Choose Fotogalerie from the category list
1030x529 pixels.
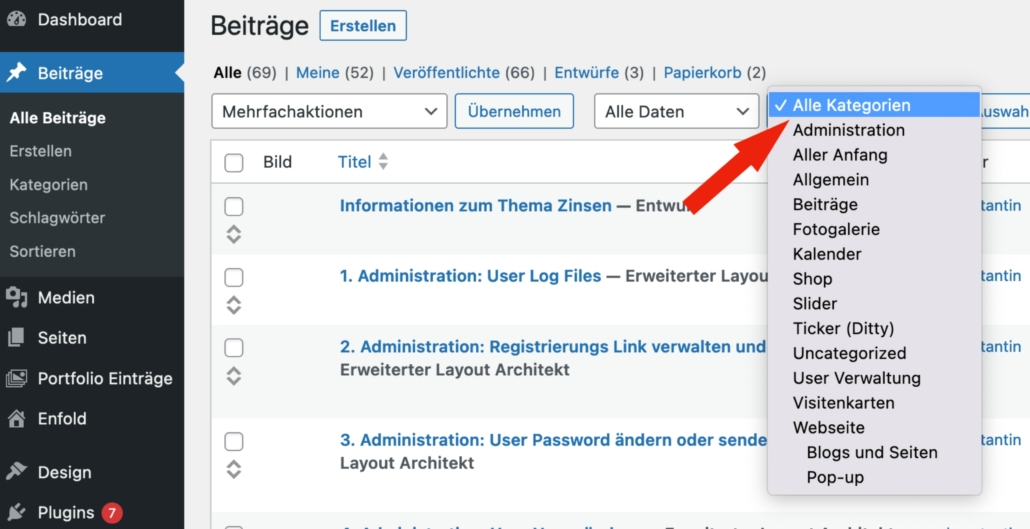pyautogui.click(x=836, y=229)
